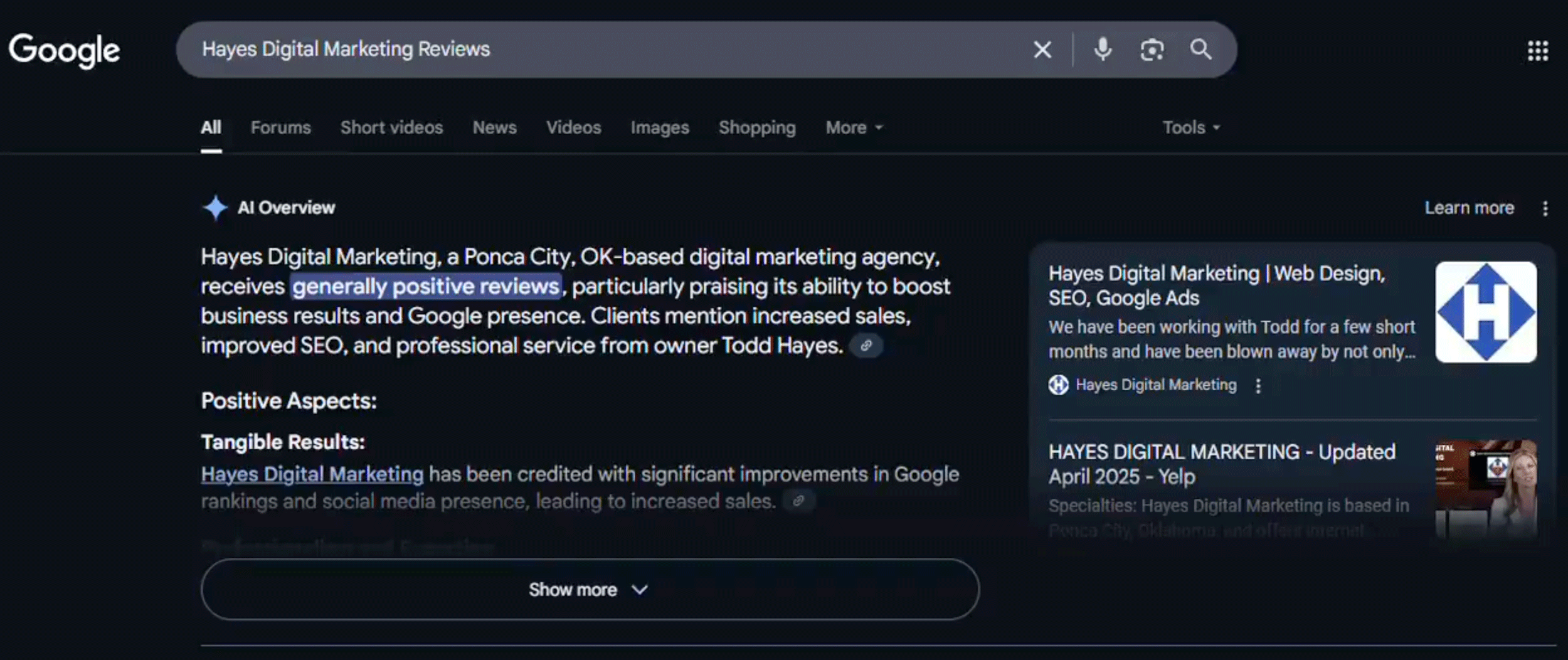Open the Google apps grid
Image resolution: width=1568 pixels, height=660 pixels.
1537,51
